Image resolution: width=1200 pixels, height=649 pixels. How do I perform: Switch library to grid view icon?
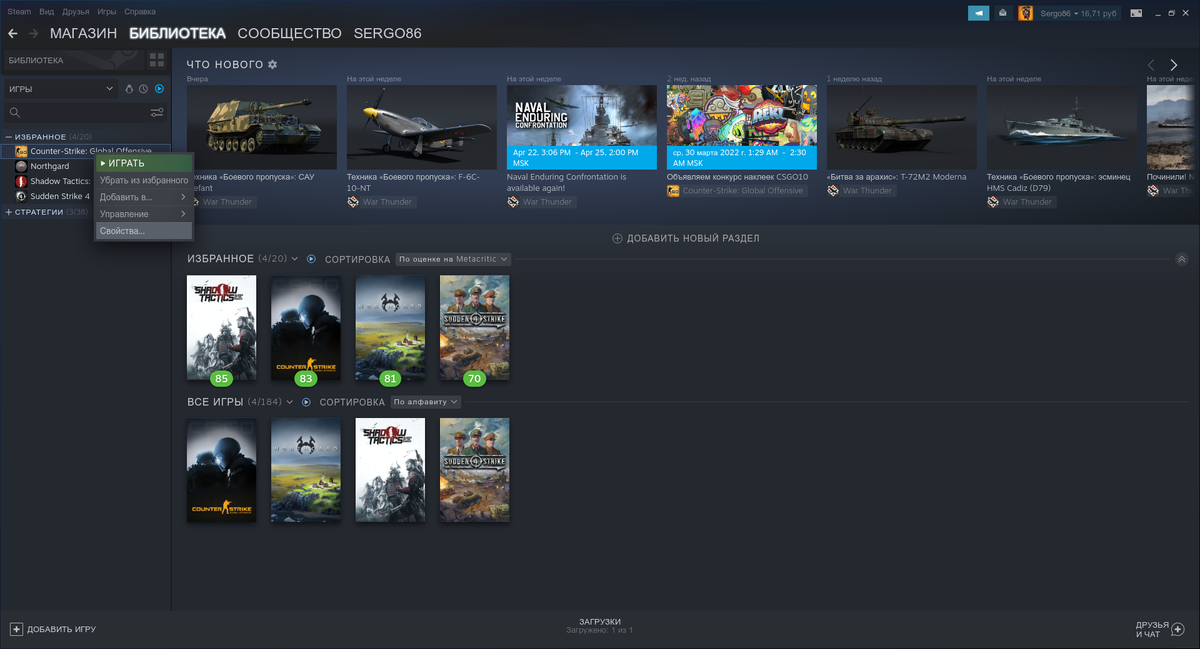[156, 61]
